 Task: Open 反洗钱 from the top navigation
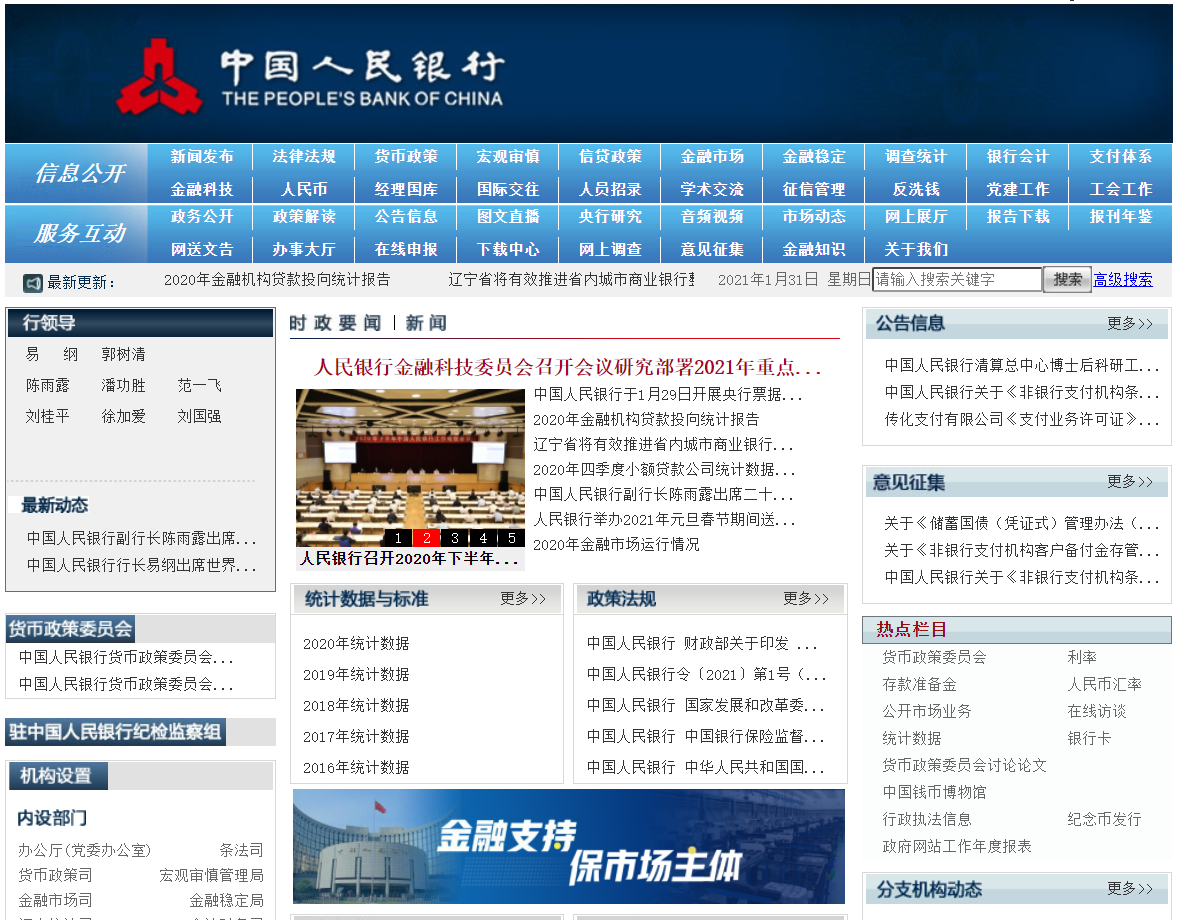click(x=915, y=188)
